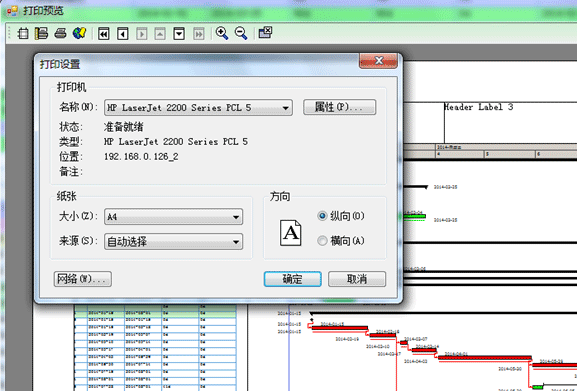Go to previous page of preview
Viewport: 577px width, 391px height.
(123, 34)
